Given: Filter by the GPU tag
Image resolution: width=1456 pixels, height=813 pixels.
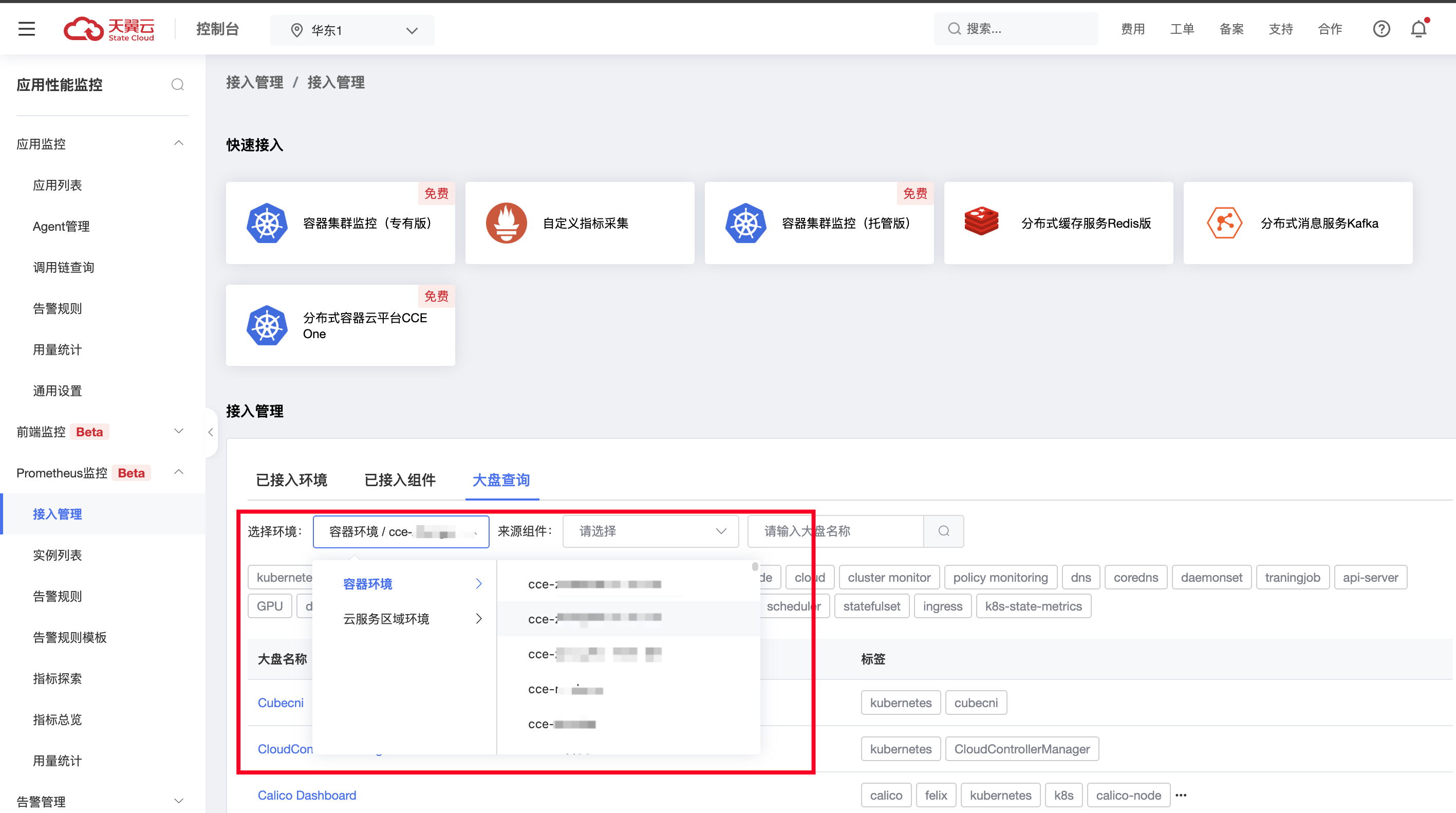Looking at the screenshot, I should pyautogui.click(x=270, y=606).
